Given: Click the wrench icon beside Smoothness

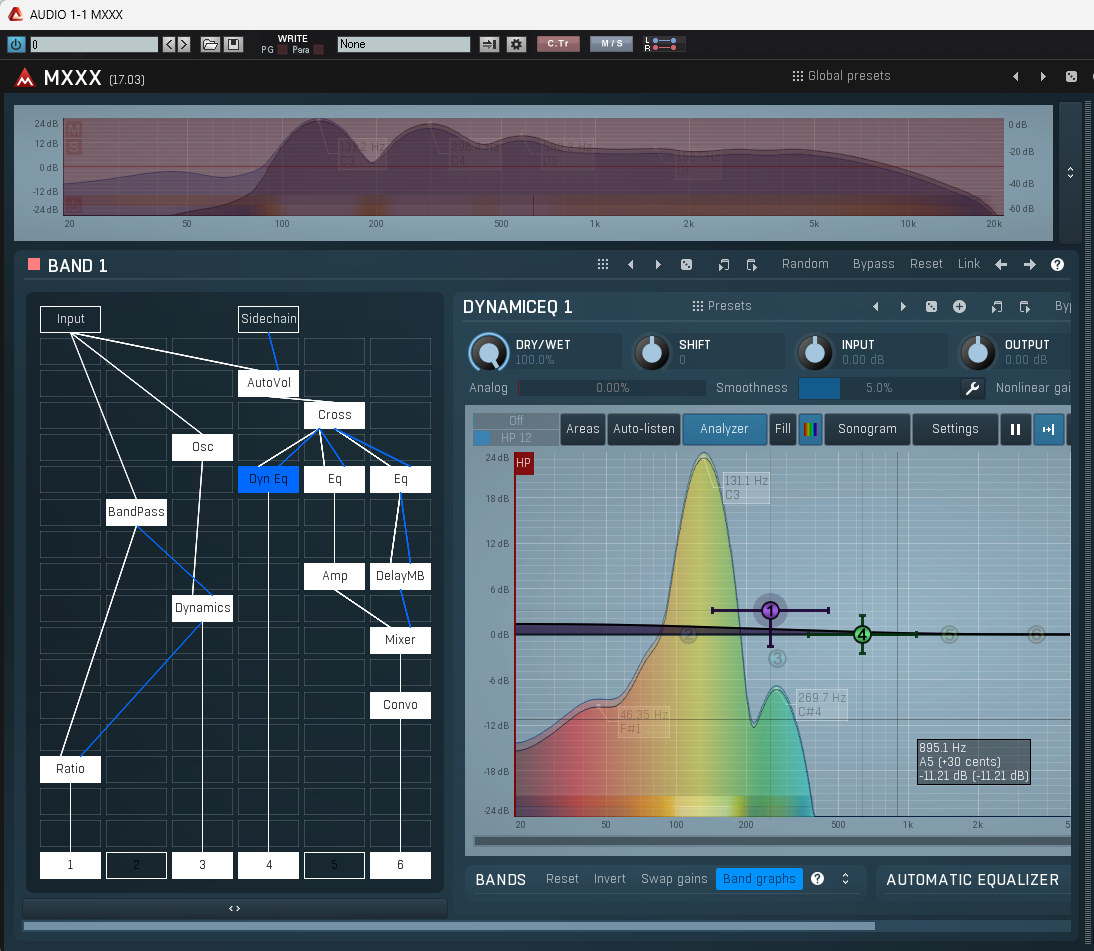Looking at the screenshot, I should 973,388.
